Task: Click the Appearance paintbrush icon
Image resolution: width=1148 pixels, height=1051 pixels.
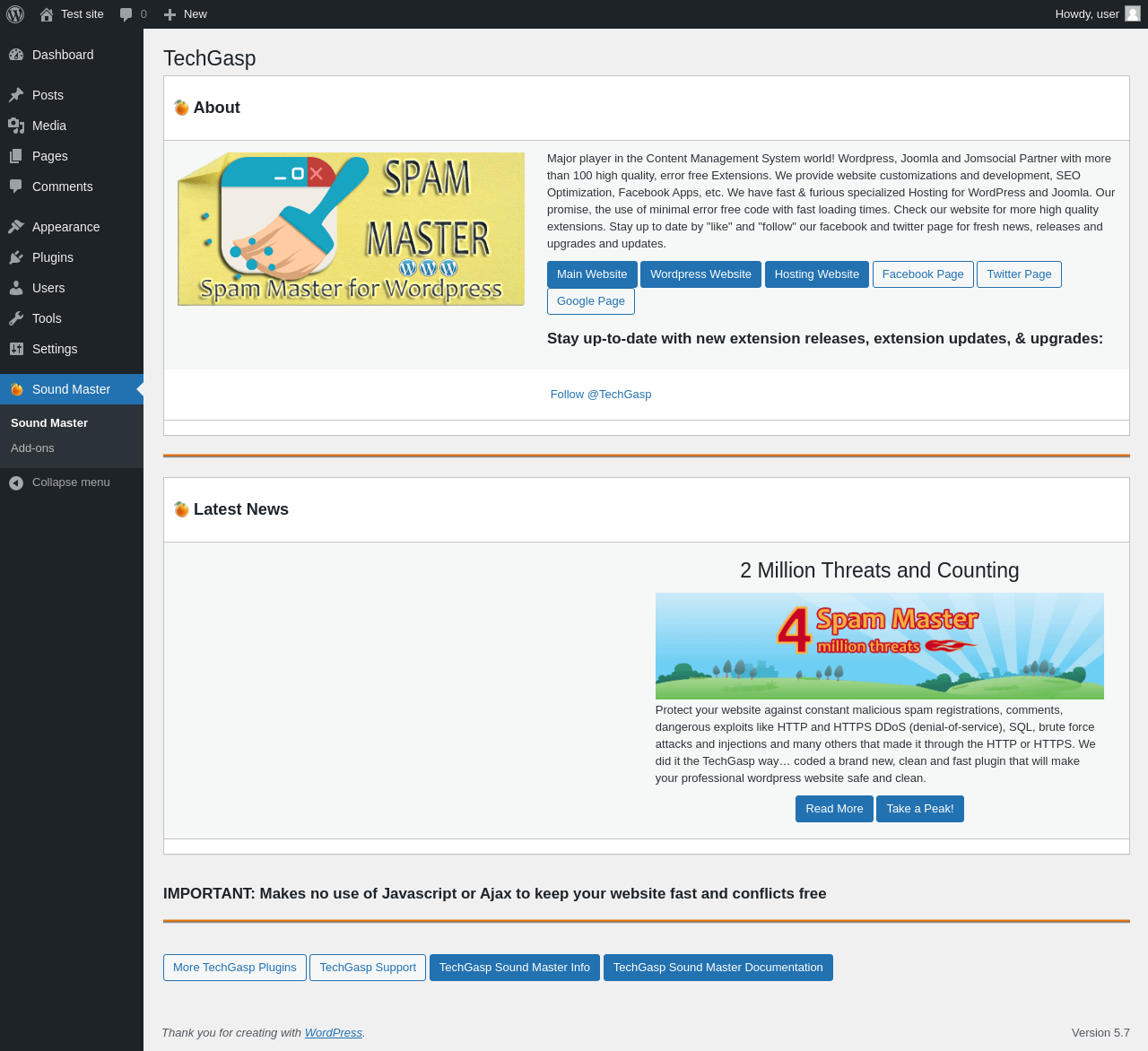Action: coord(16,227)
